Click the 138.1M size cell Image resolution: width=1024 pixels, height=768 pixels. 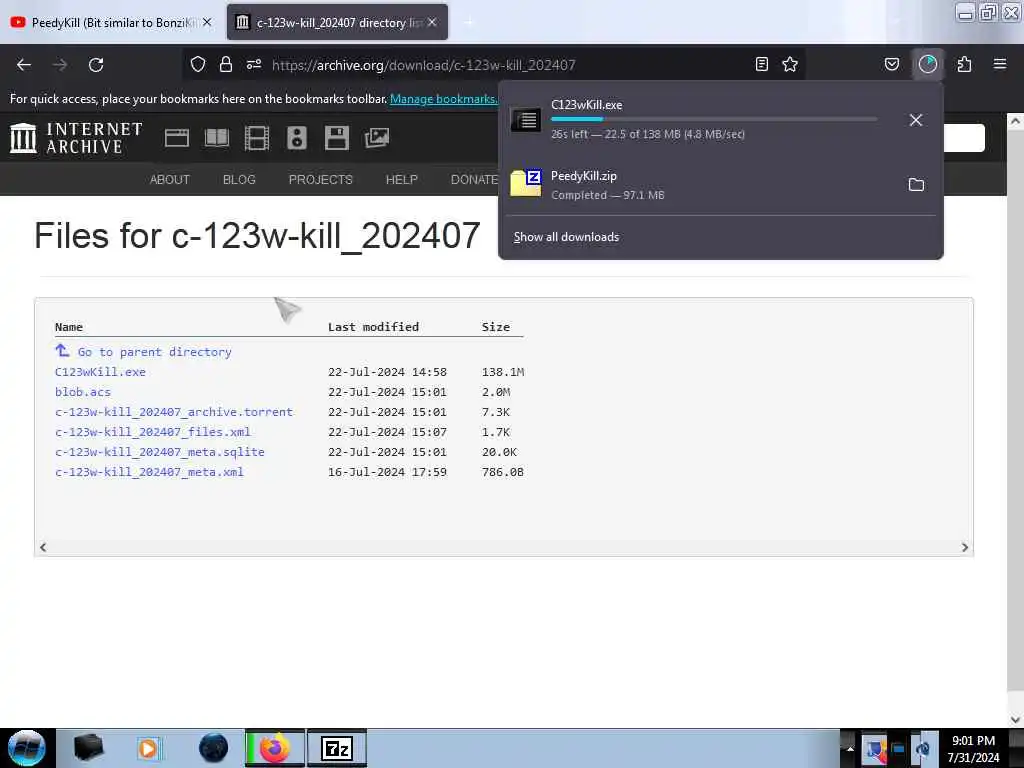pos(503,372)
